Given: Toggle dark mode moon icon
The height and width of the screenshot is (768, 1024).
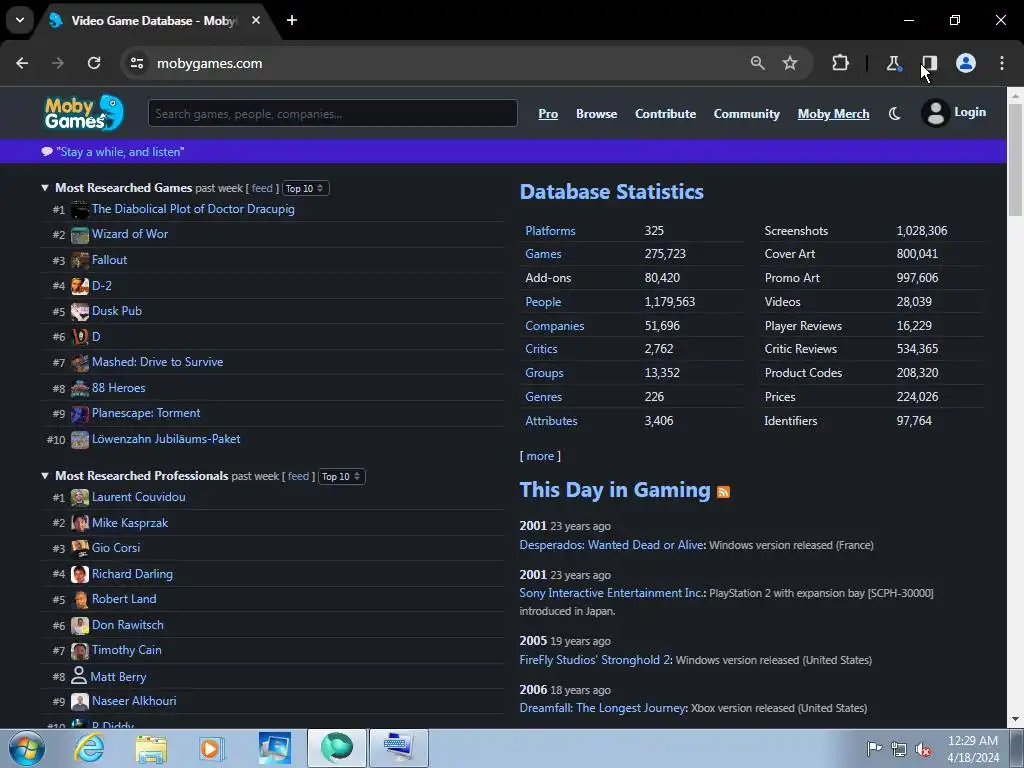Looking at the screenshot, I should (895, 114).
